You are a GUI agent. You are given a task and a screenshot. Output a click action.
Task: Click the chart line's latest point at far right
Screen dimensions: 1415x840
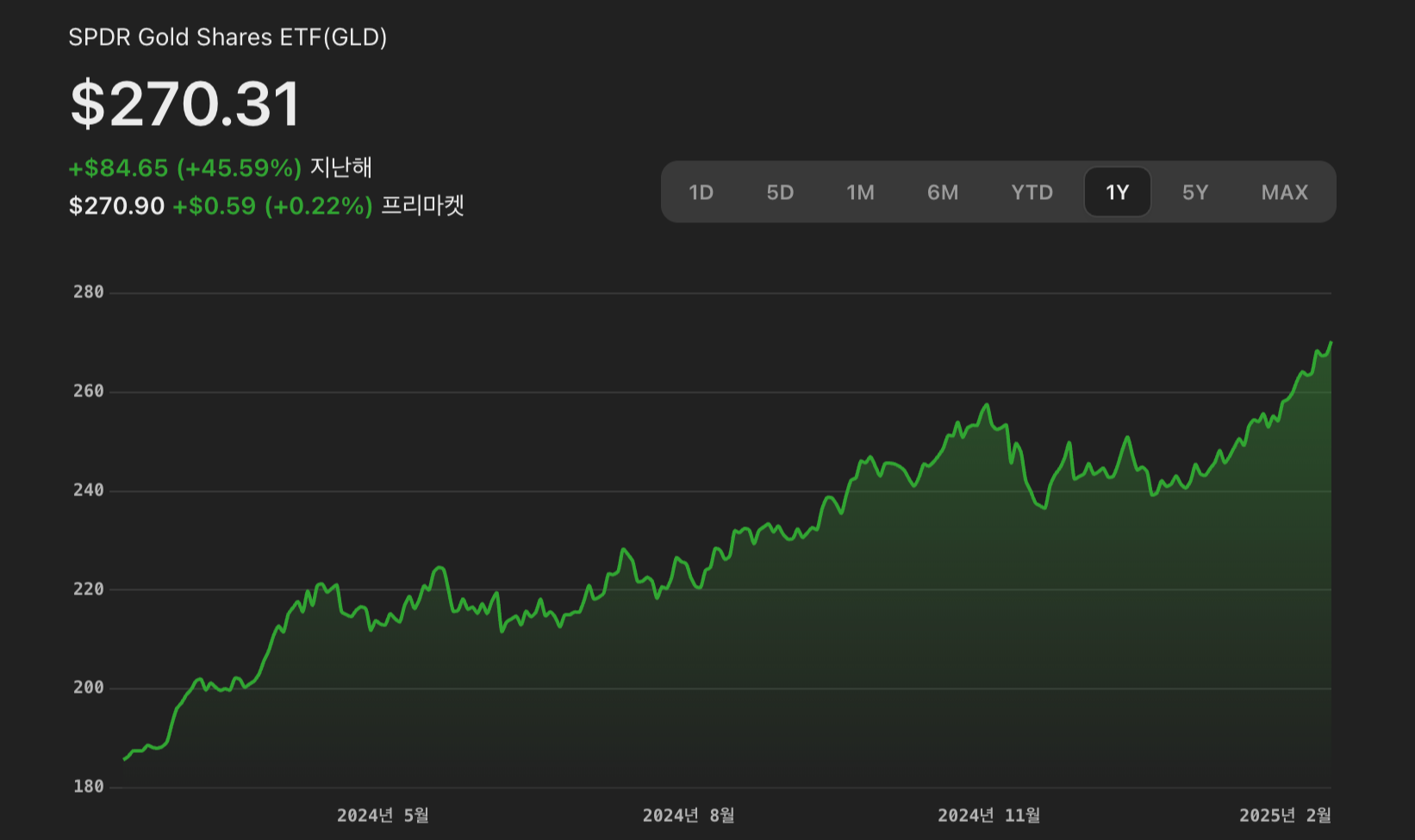(1331, 343)
